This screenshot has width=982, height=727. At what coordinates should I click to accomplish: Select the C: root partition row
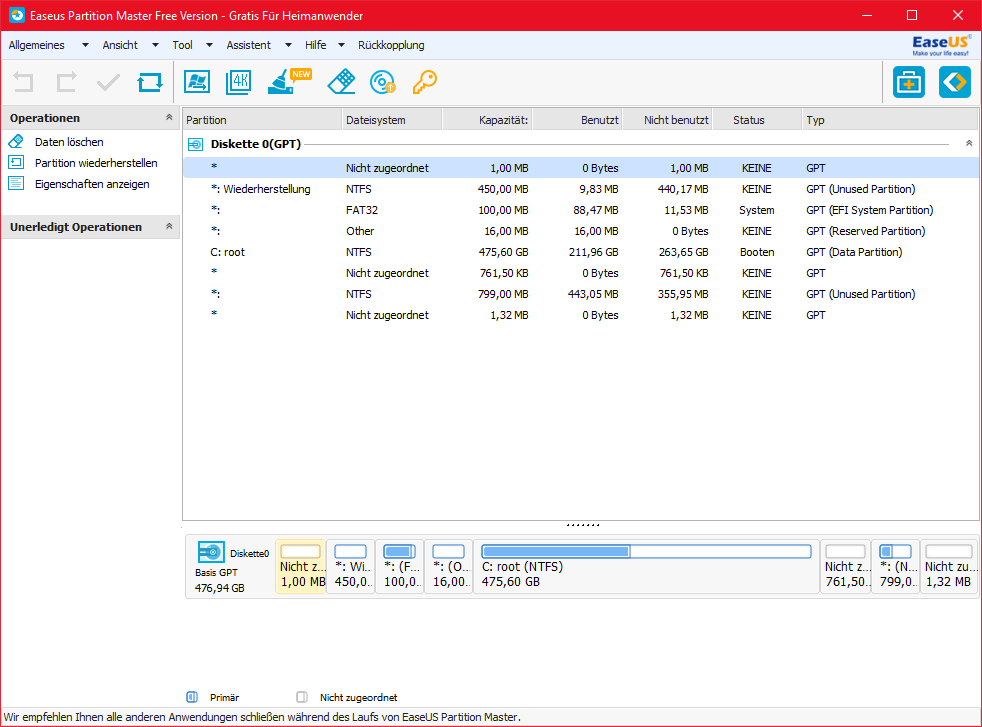(x=581, y=252)
